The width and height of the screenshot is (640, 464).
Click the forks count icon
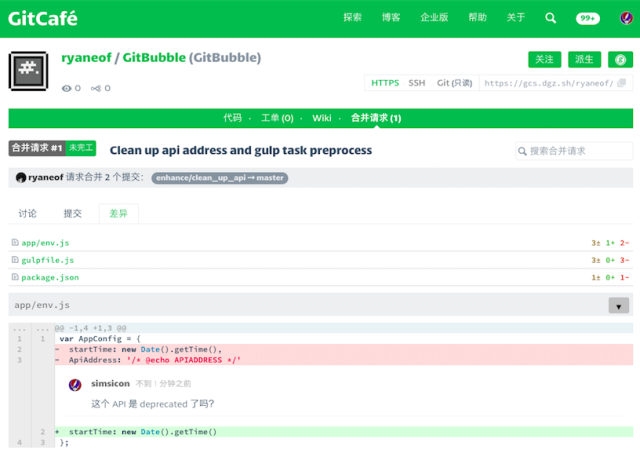coord(96,89)
